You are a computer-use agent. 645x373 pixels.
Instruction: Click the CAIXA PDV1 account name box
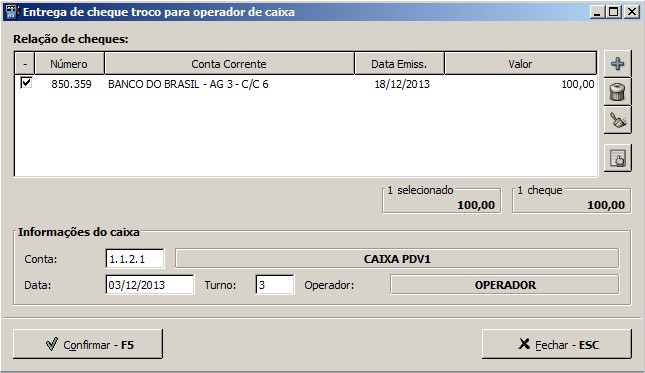click(x=397, y=259)
